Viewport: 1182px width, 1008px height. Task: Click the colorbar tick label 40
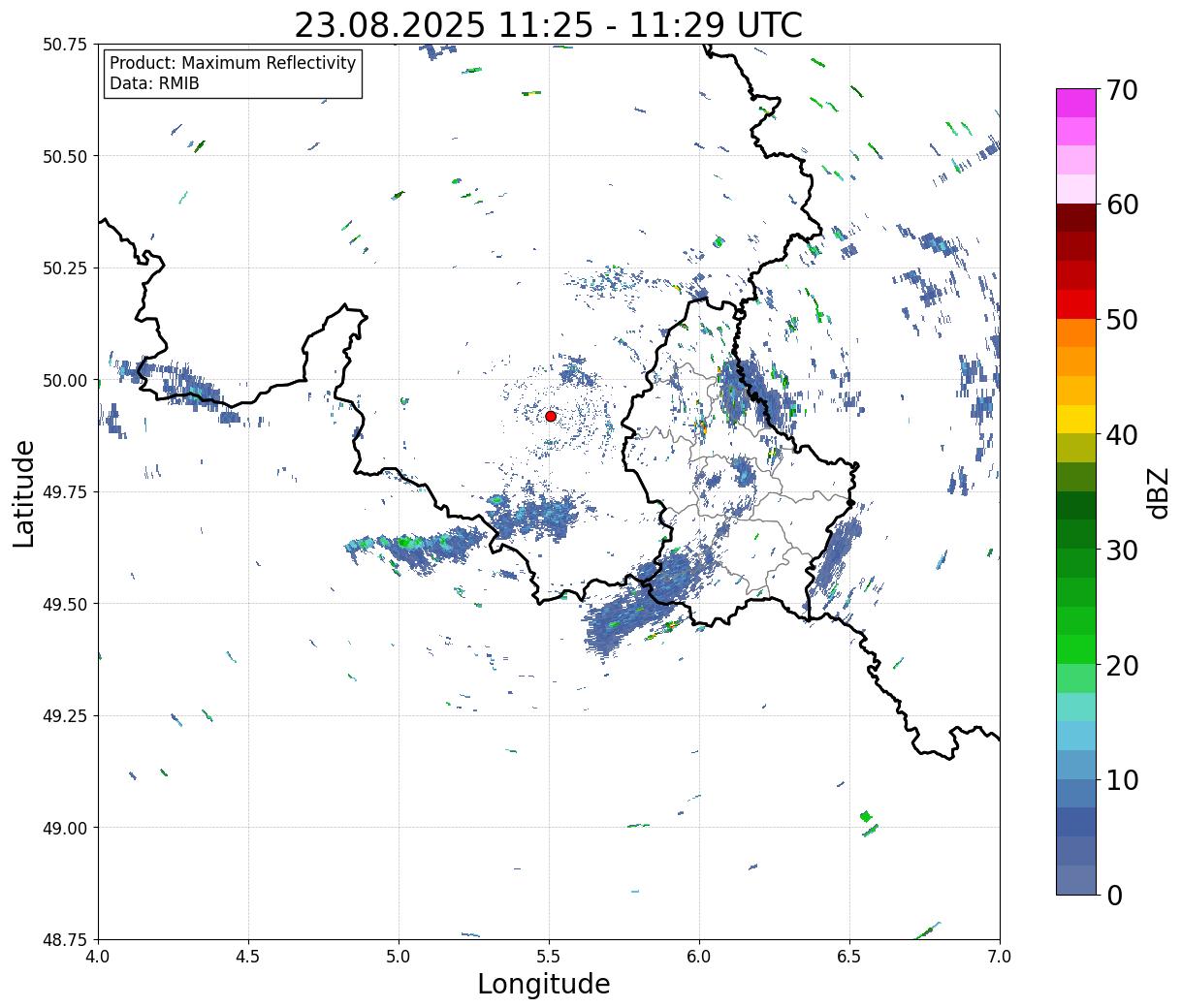pos(1121,435)
